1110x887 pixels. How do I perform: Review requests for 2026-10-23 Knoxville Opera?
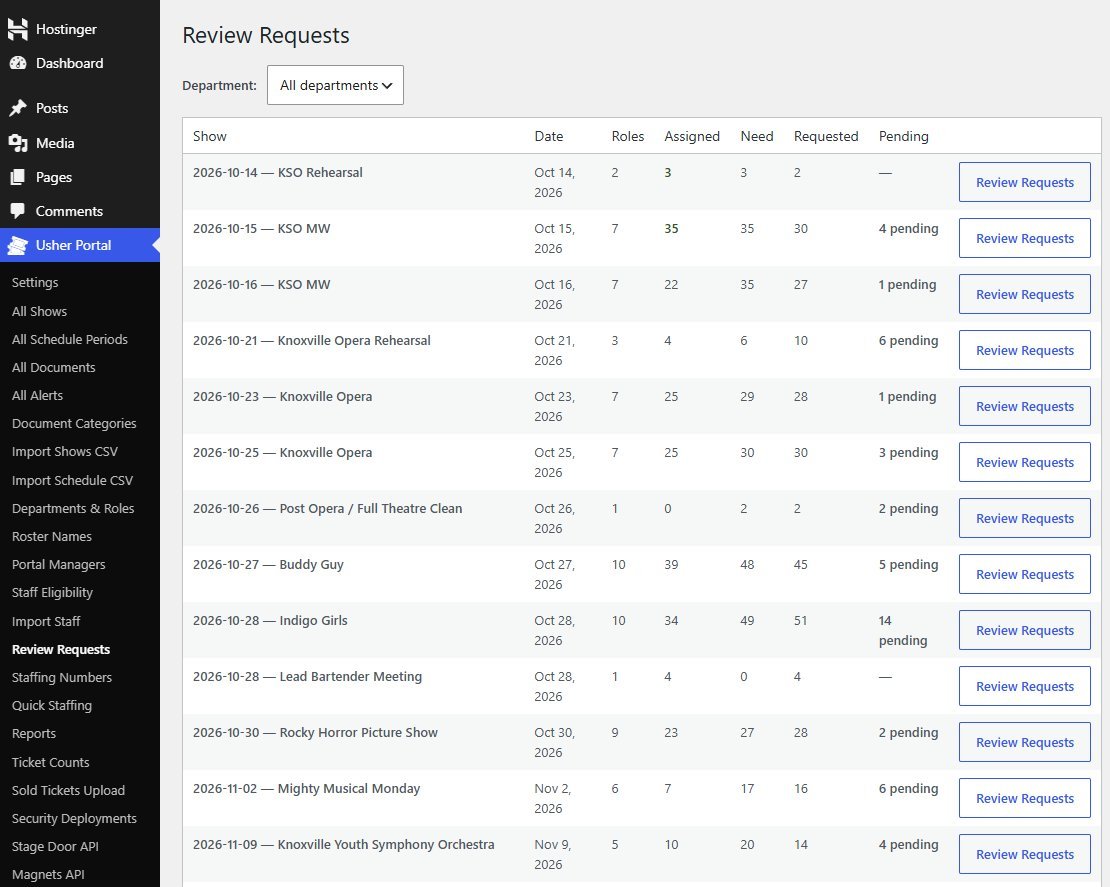pos(1024,406)
